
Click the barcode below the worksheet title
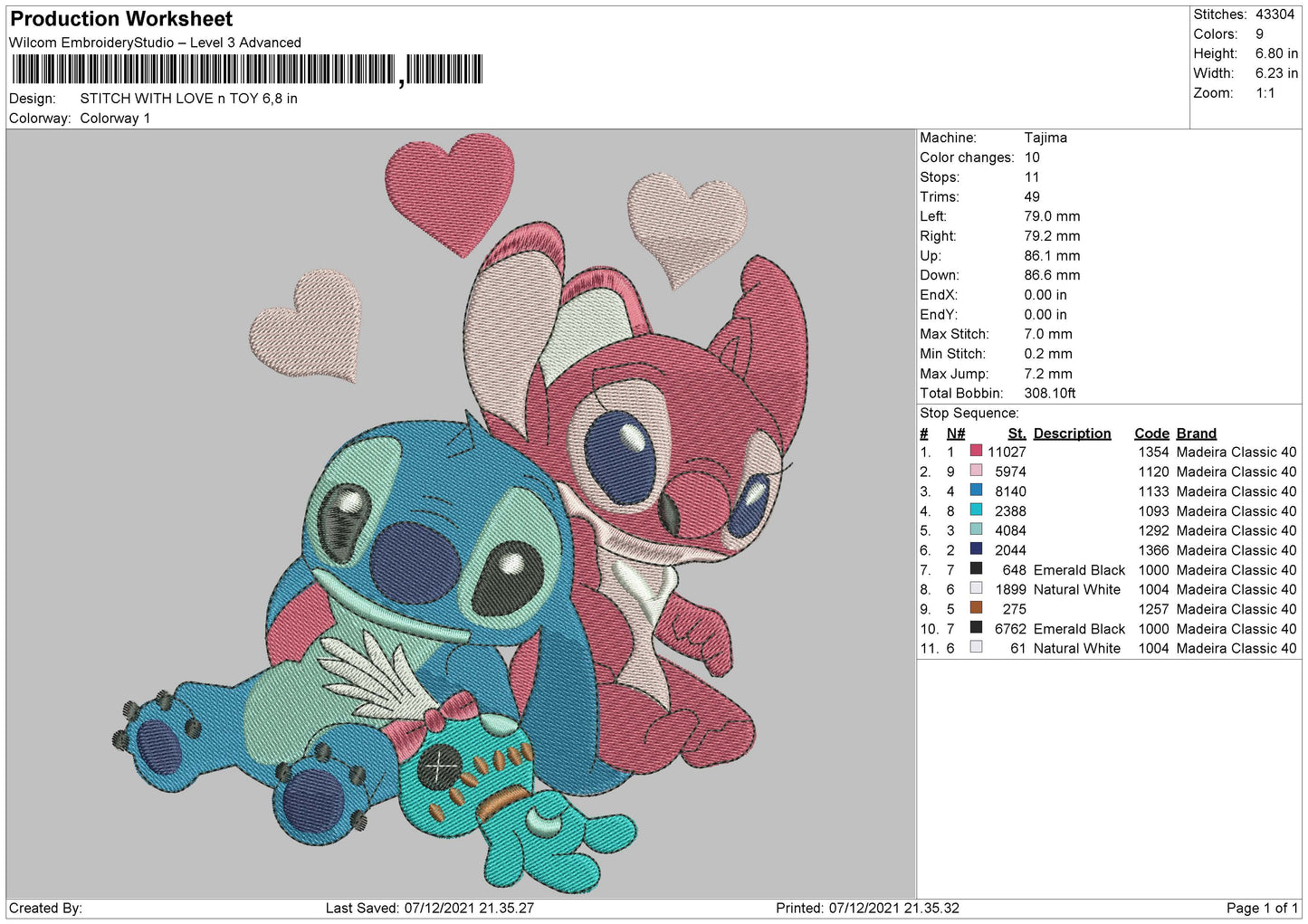pos(247,70)
